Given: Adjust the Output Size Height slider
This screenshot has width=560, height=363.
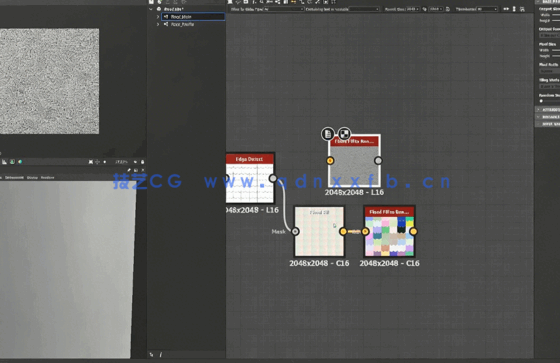Looking at the screenshot, I should [x=556, y=20].
